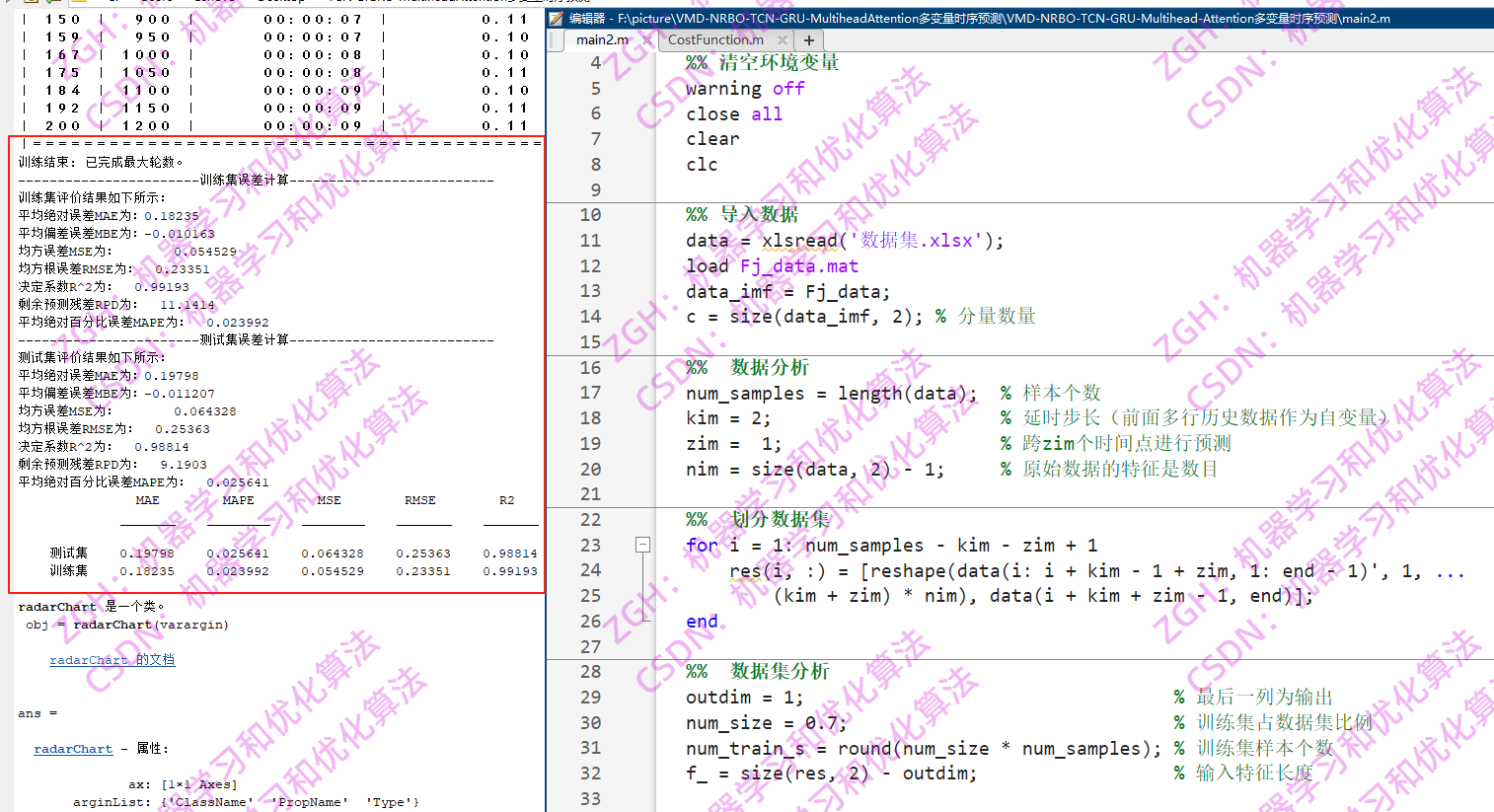Click line number 17 in the editor gutter
This screenshot has width=1494, height=812.
point(589,392)
